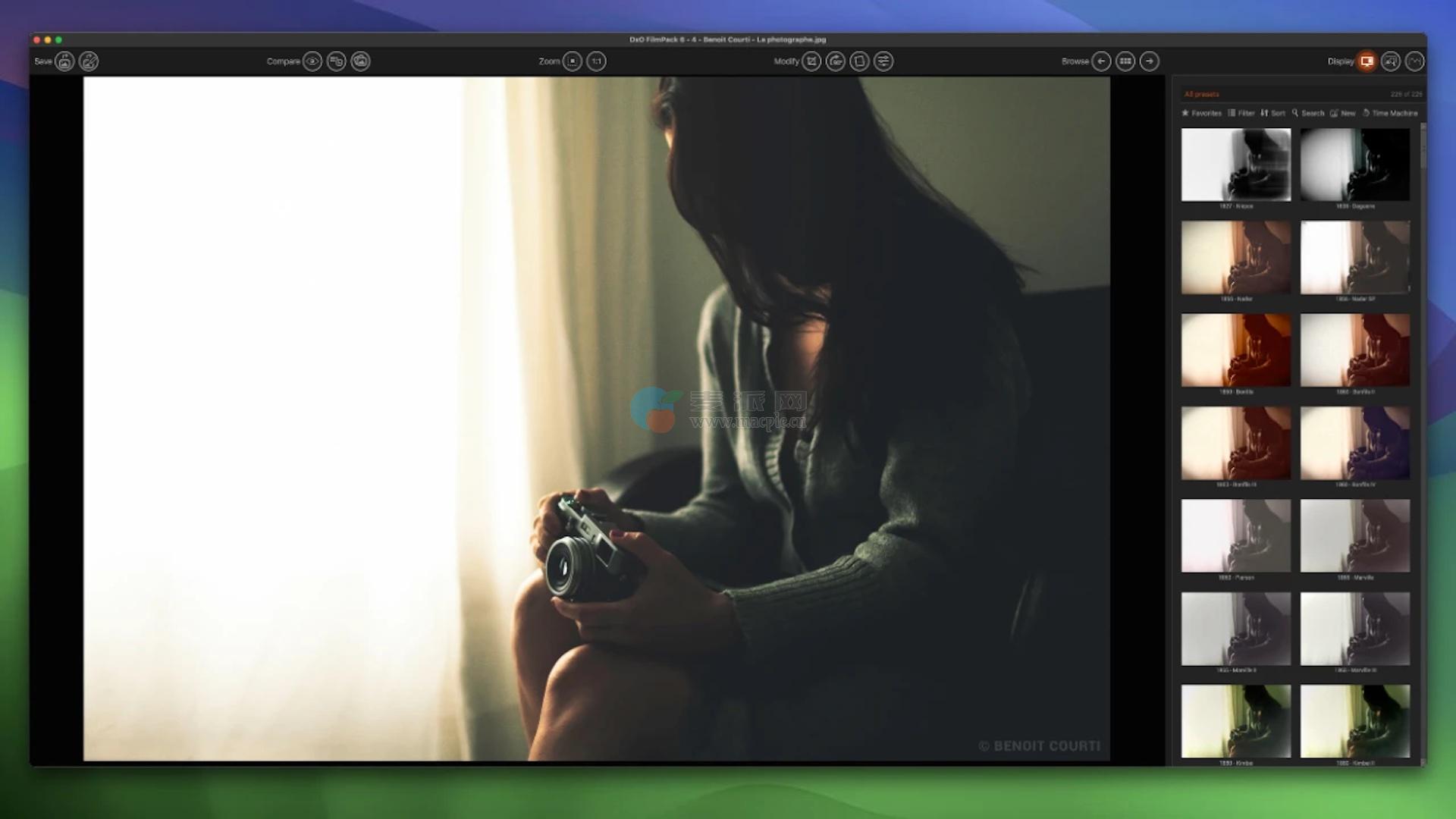The image size is (1456, 819).
Task: Click the Save as preset icon
Action: (89, 61)
